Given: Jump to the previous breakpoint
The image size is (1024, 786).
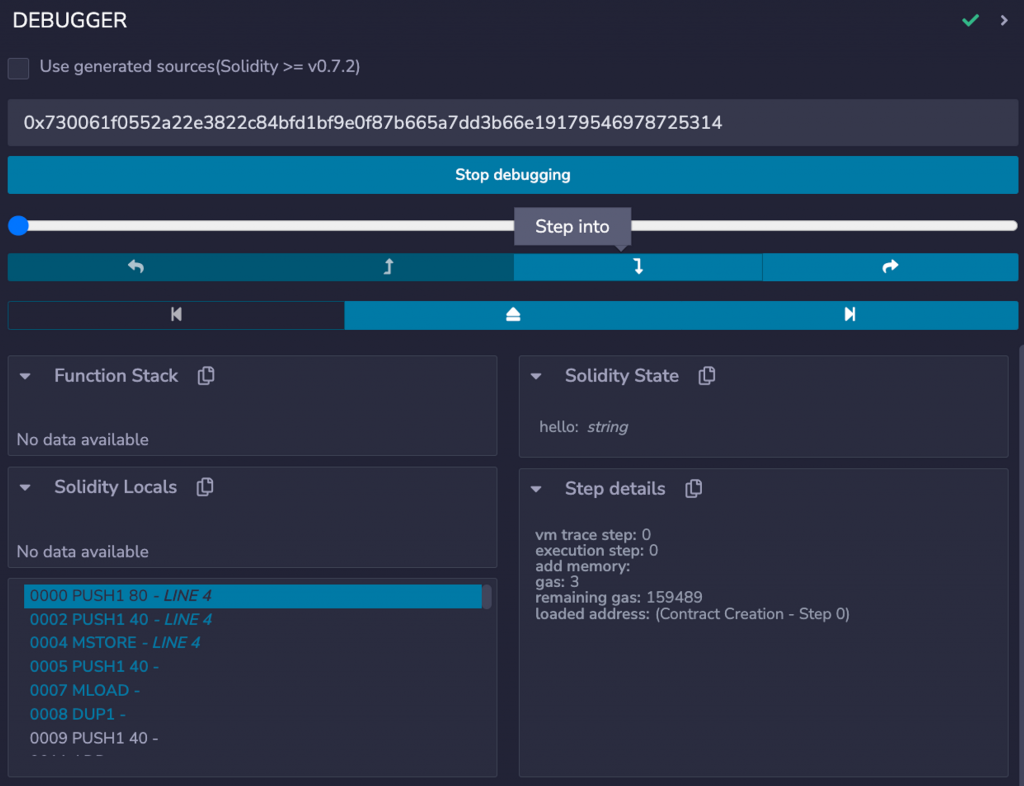Looking at the screenshot, I should pos(176,315).
